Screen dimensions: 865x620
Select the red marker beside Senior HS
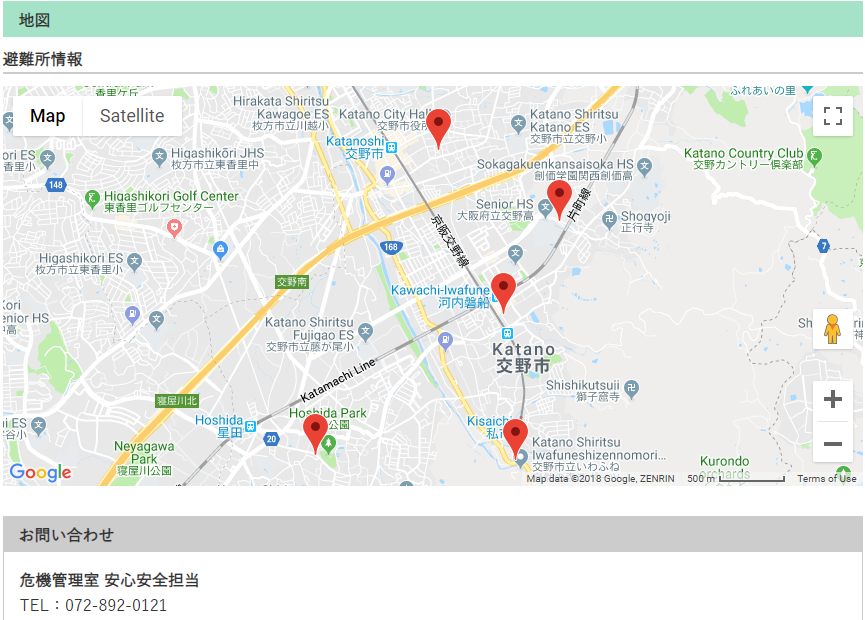coord(559,201)
